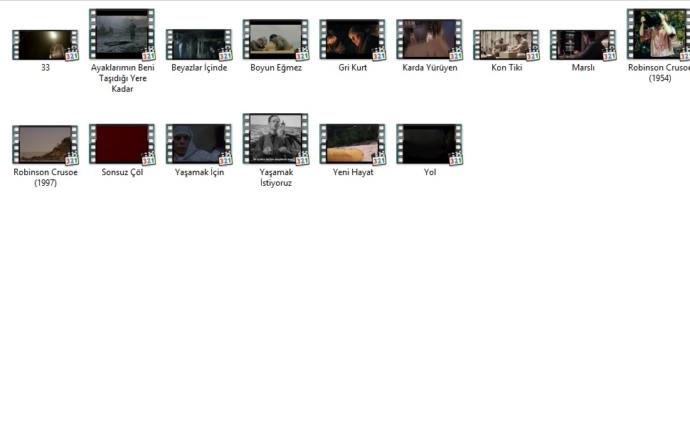Click the "Robinson Crusoe (1954)" file name
Viewport: 690px width, 432px height.
click(659, 73)
